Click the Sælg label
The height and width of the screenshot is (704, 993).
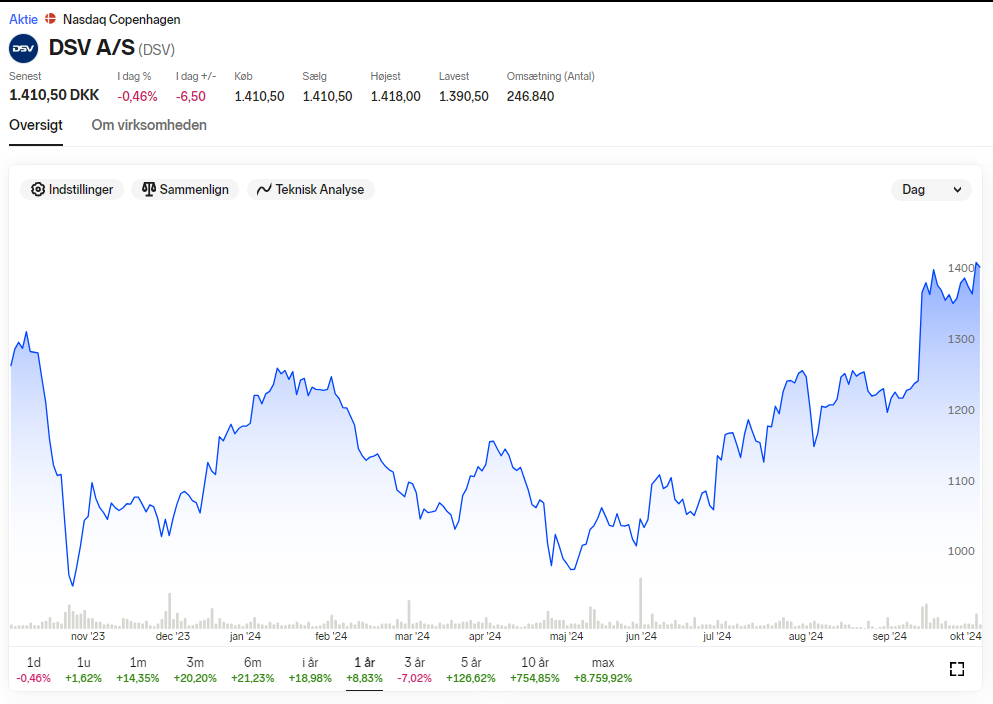tap(314, 76)
